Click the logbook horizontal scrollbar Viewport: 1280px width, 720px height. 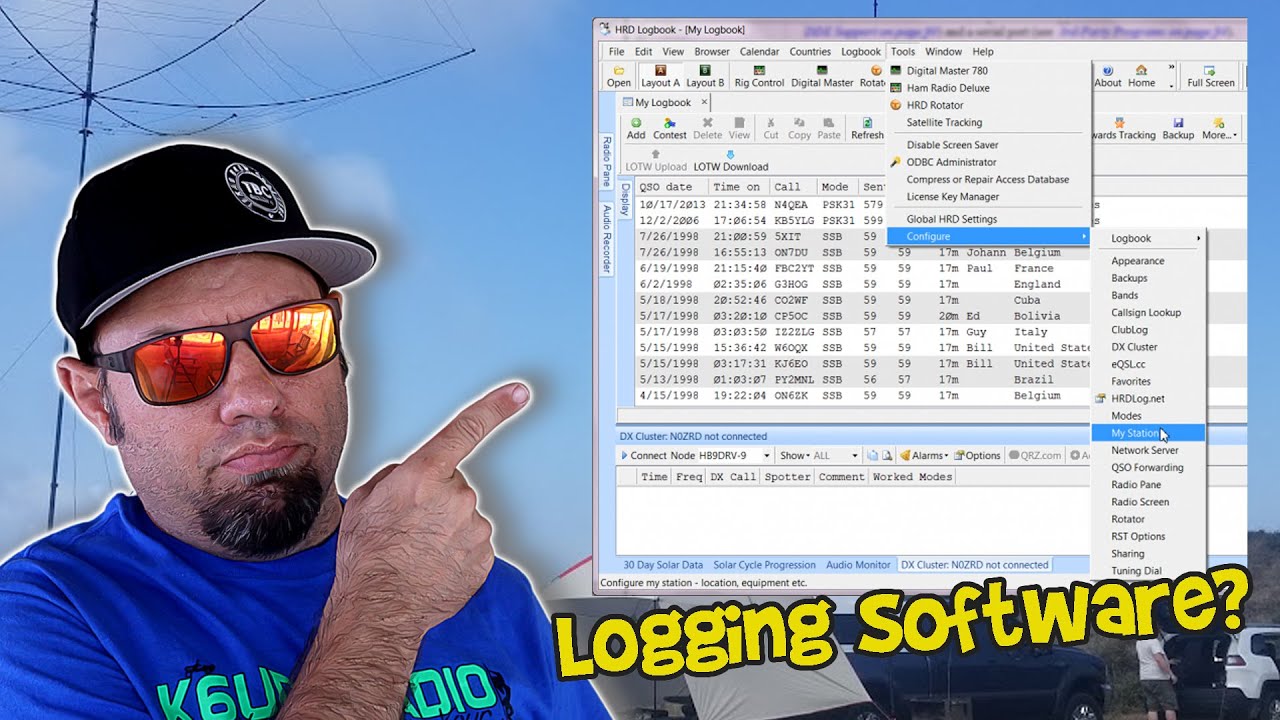click(853, 414)
